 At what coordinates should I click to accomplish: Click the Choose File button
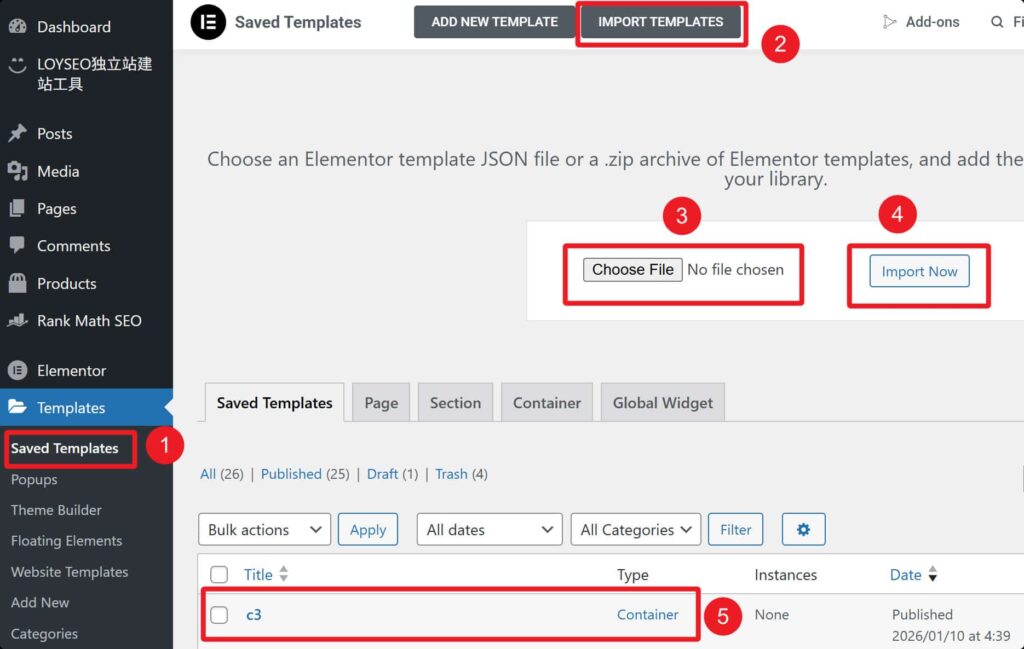[x=633, y=269]
